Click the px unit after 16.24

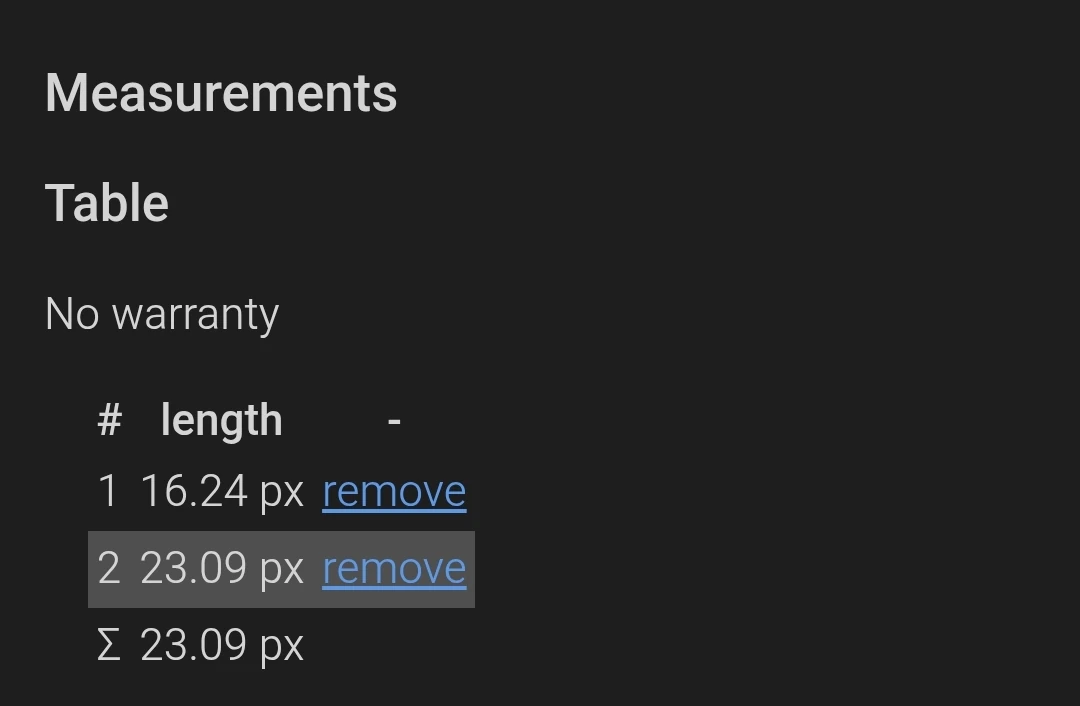pos(281,493)
